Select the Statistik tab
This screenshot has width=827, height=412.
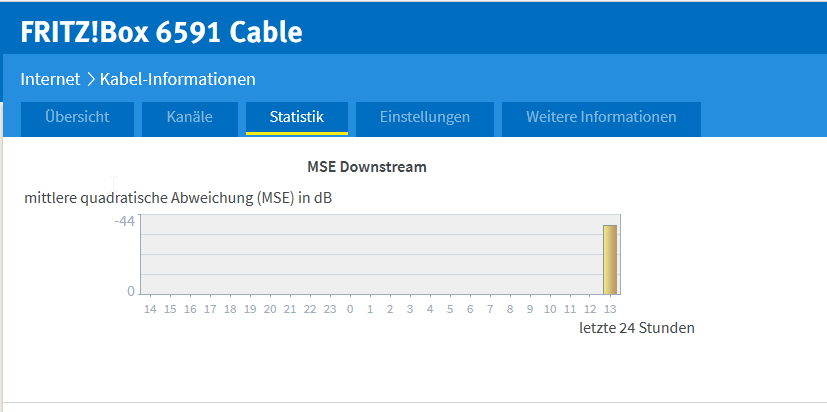pyautogui.click(x=297, y=117)
